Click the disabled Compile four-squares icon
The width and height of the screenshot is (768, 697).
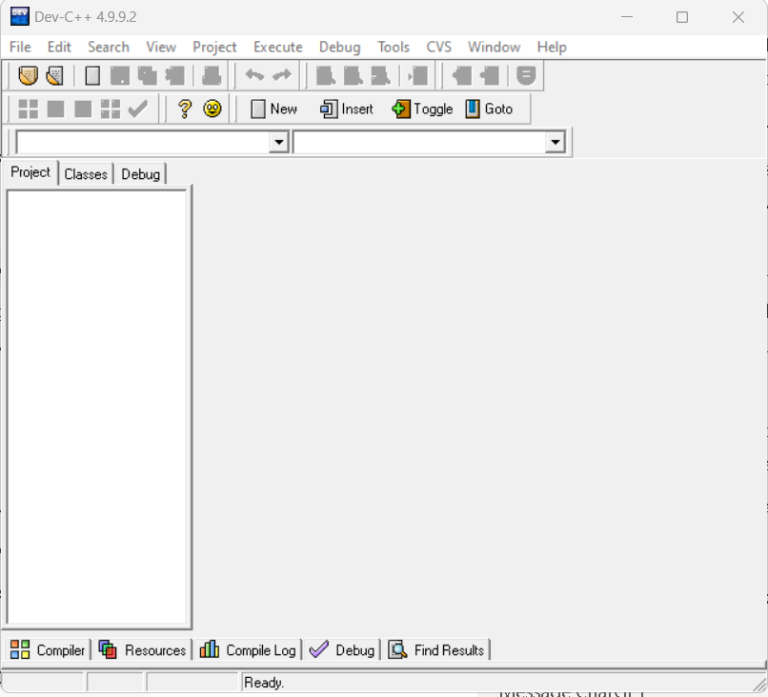pyautogui.click(x=28, y=109)
